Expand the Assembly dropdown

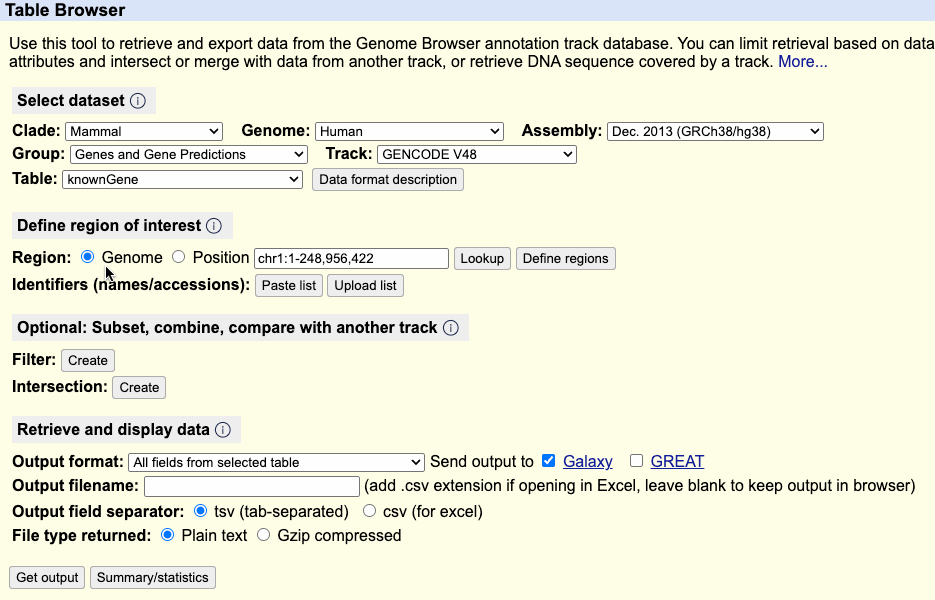pos(714,131)
